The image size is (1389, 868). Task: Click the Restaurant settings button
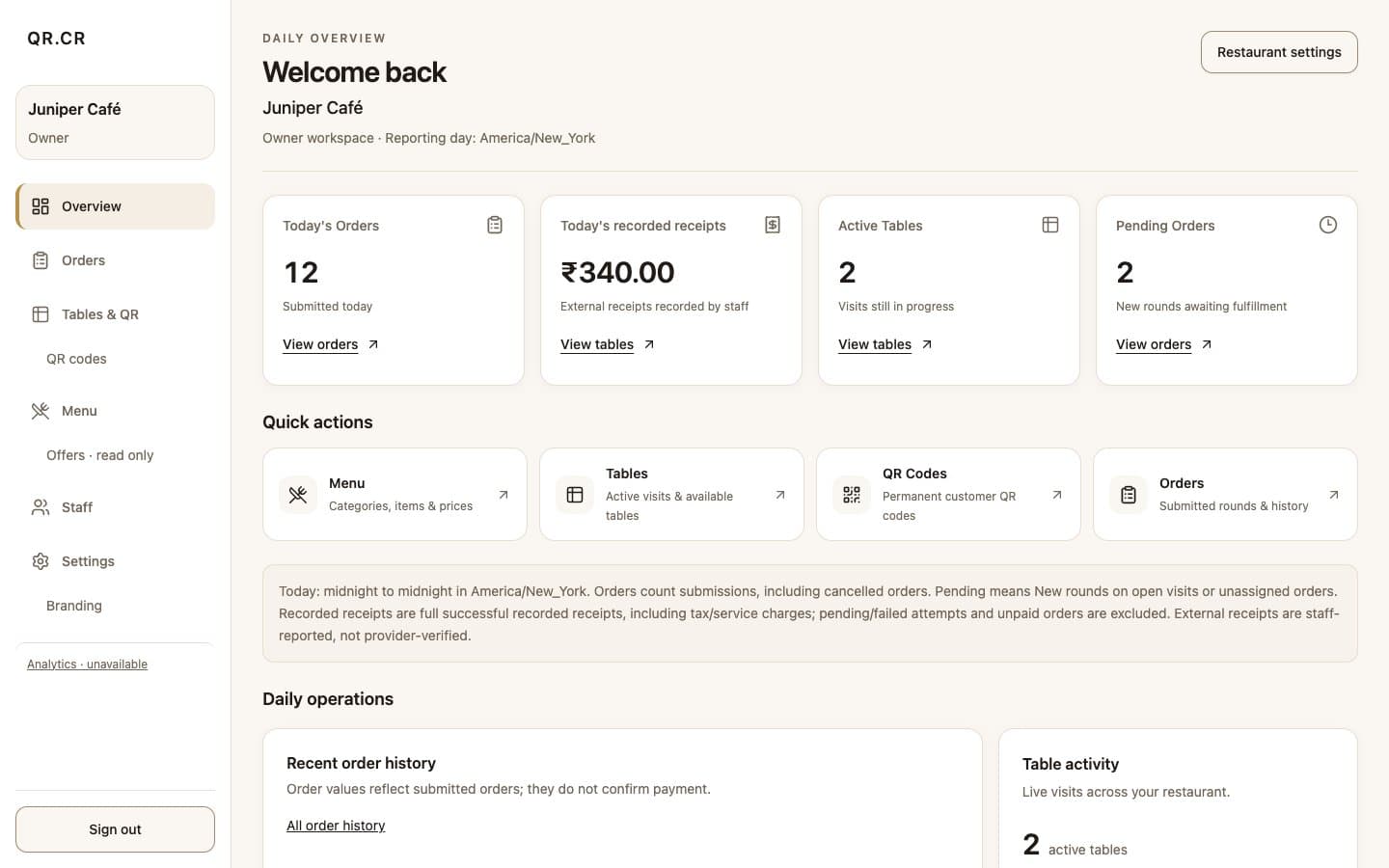pos(1279,52)
